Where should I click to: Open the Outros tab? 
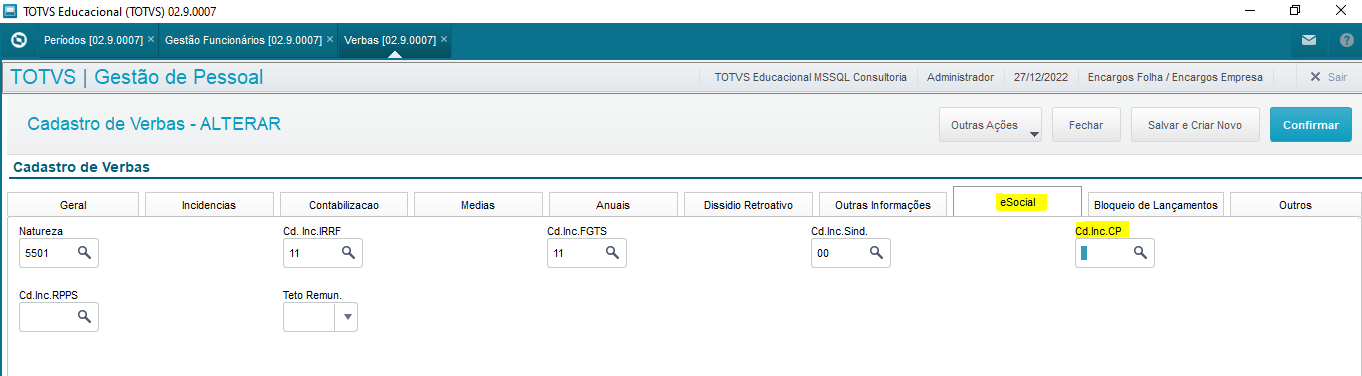[x=1295, y=205]
